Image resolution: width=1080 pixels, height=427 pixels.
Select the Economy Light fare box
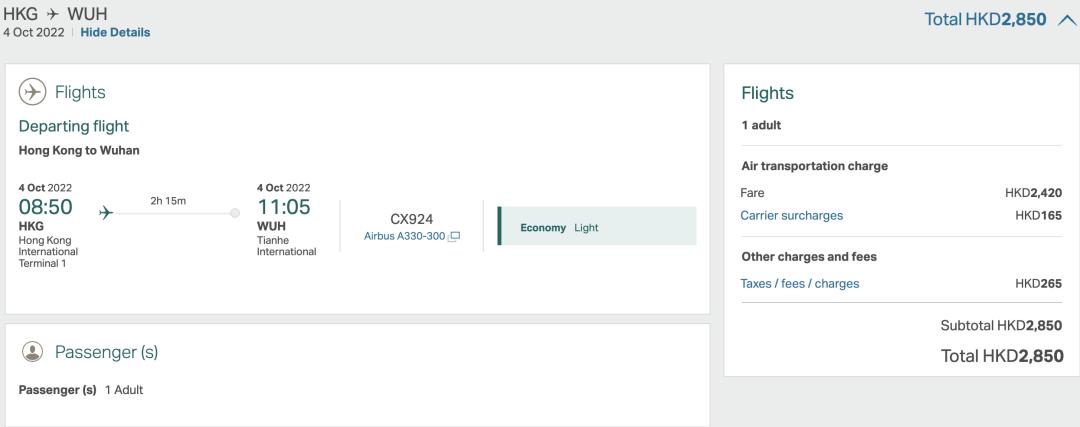click(597, 227)
